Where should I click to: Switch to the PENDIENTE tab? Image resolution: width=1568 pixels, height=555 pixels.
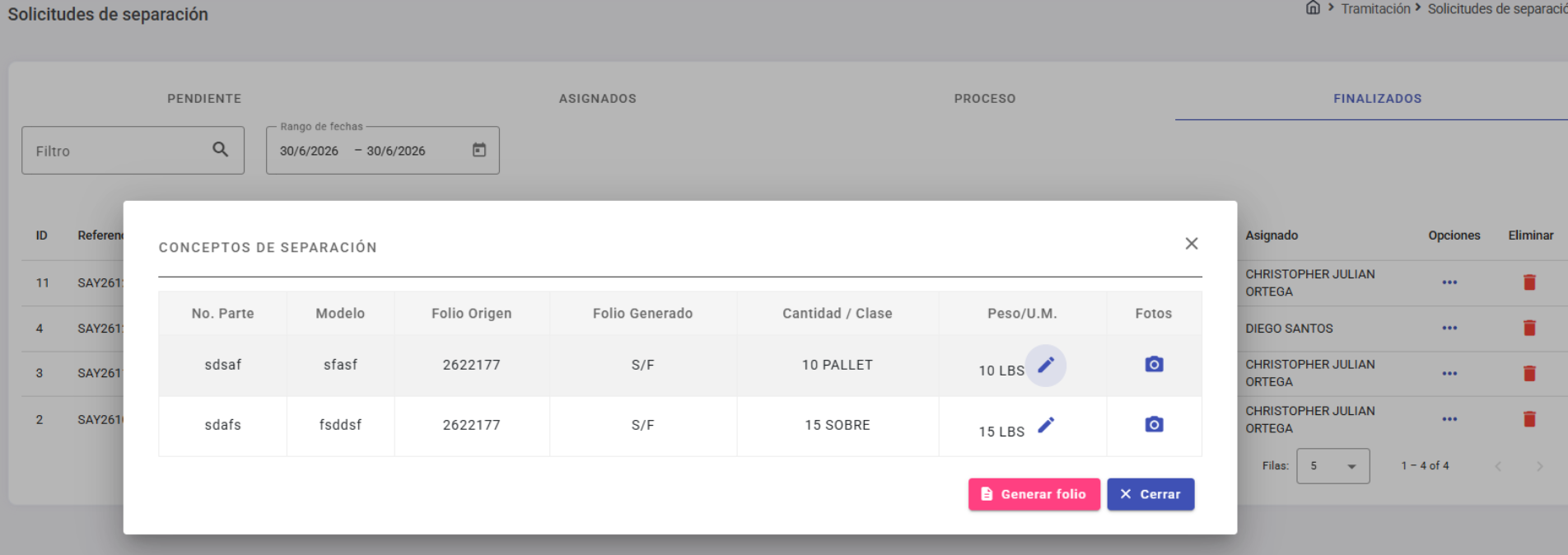(204, 99)
